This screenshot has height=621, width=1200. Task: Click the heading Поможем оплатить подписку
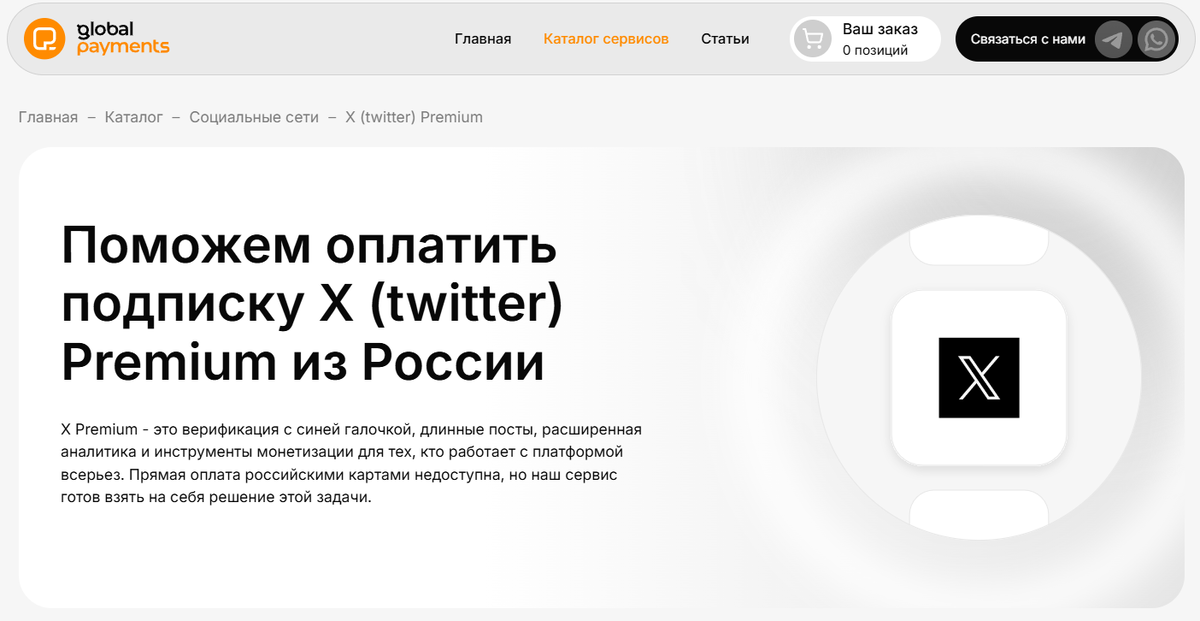312,304
